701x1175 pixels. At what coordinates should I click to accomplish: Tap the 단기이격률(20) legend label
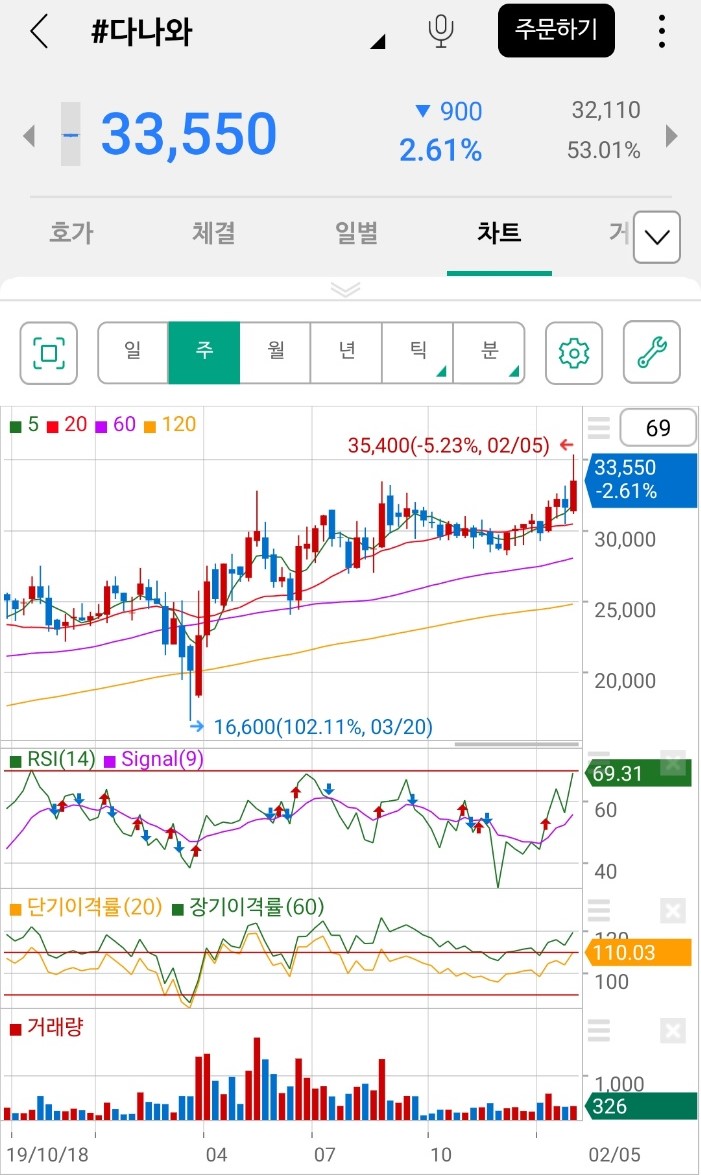(x=86, y=907)
